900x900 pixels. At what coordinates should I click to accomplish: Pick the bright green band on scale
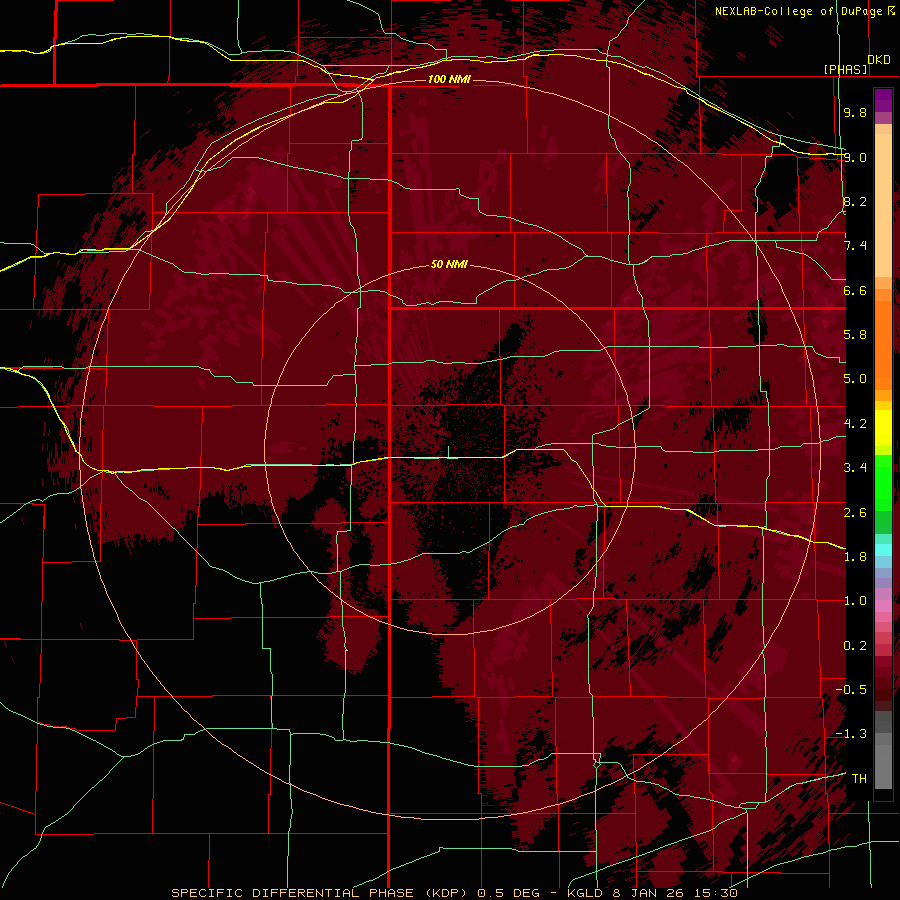[x=883, y=483]
